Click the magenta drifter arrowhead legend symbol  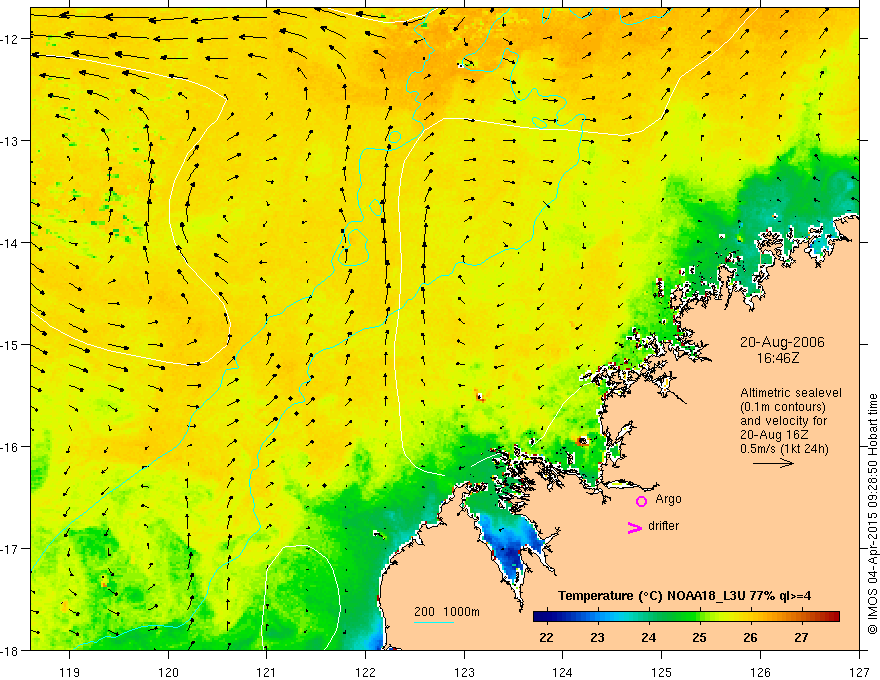coord(634,527)
